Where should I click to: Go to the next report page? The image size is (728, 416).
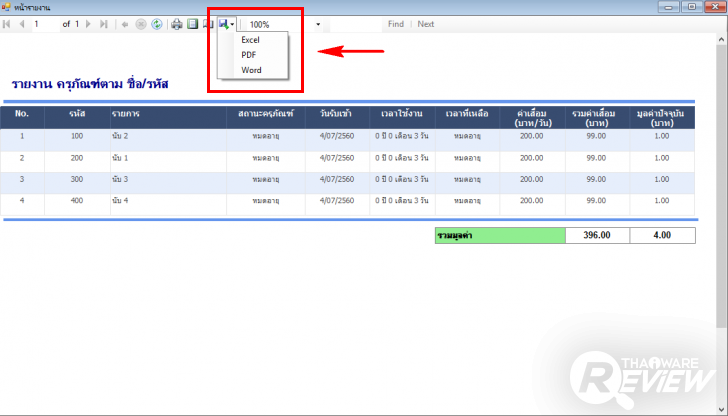click(88, 24)
